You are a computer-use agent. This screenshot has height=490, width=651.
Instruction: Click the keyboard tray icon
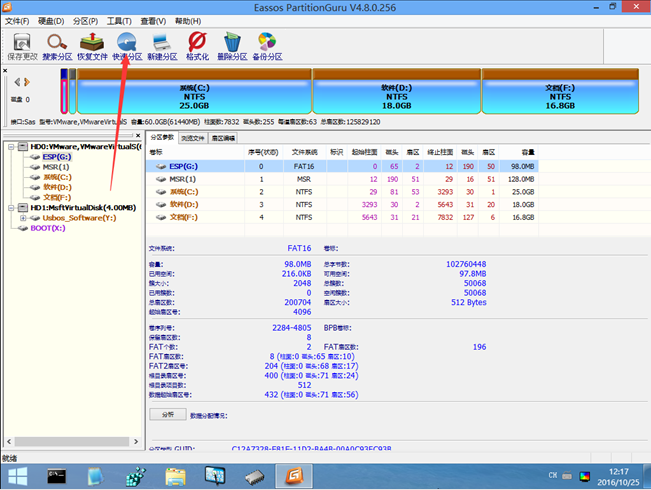[567, 476]
